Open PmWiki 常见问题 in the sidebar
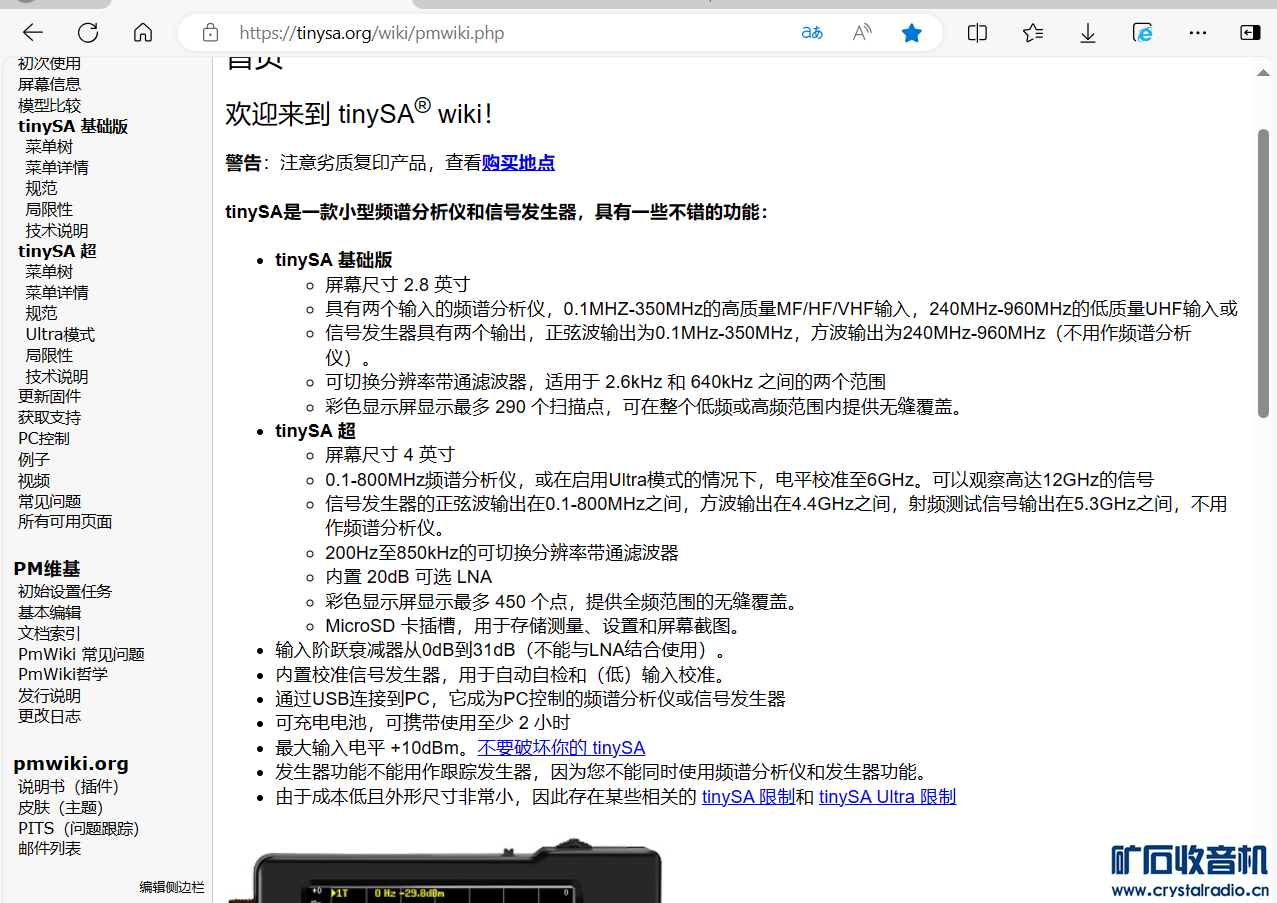The width and height of the screenshot is (1277, 903). 81,655
